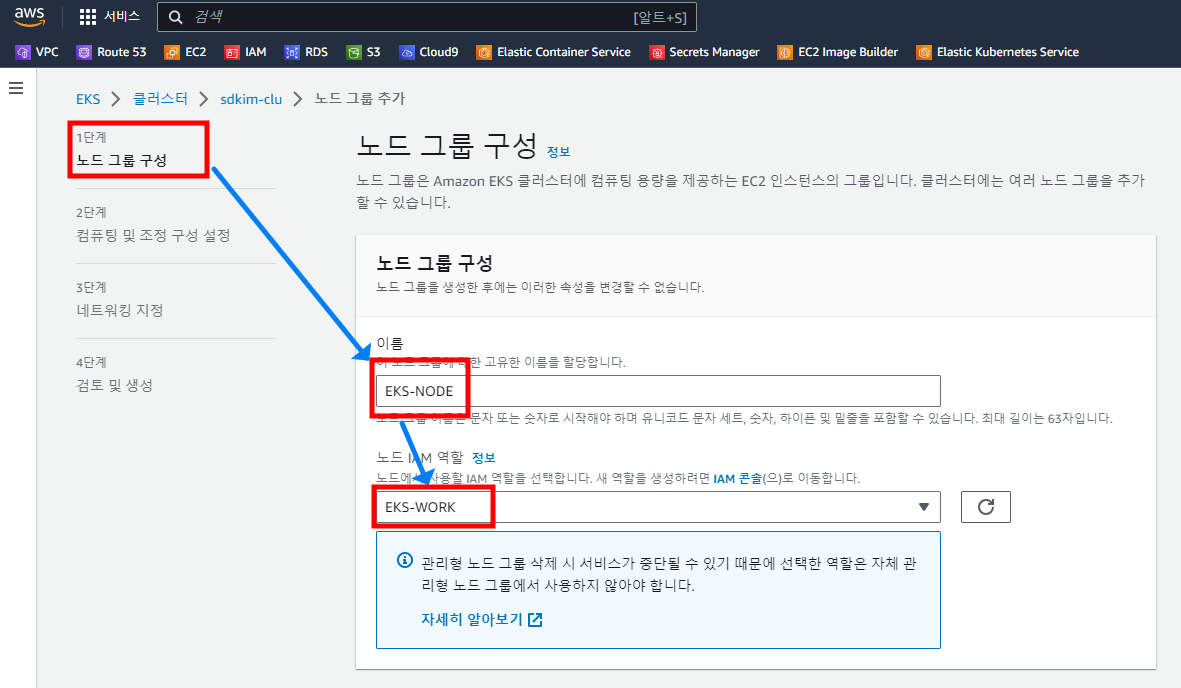Open EC2 Image Builder shortcut icon
The width and height of the screenshot is (1181, 688).
(x=785, y=52)
